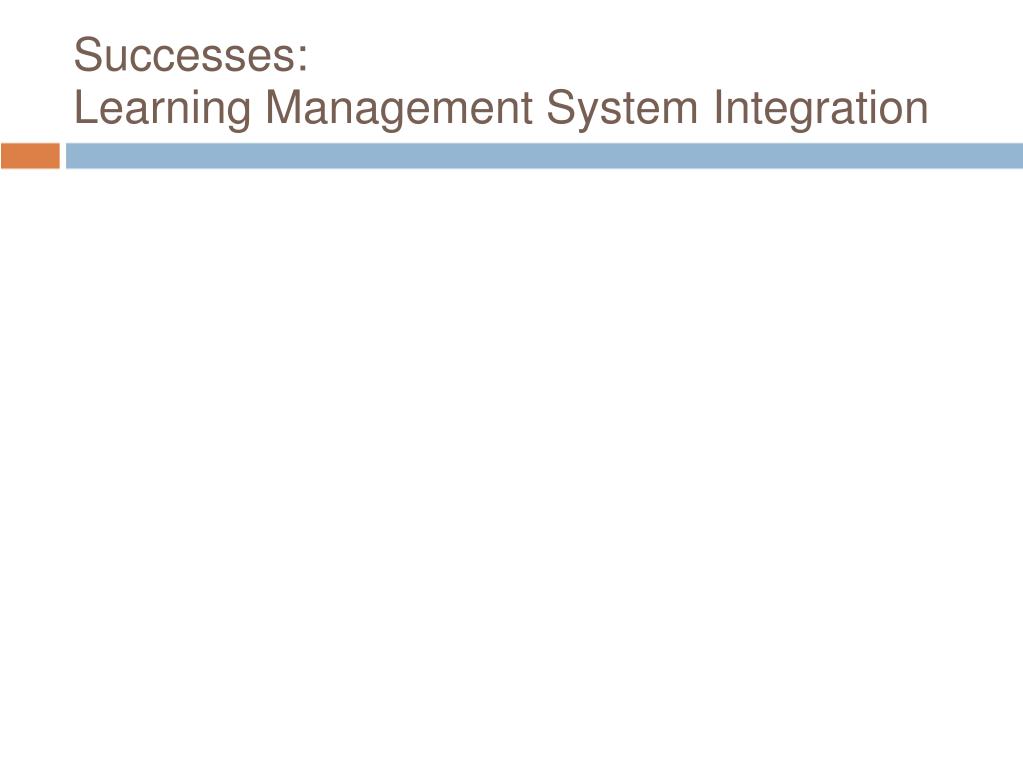Click the word "Successes:" in the title

(191, 55)
